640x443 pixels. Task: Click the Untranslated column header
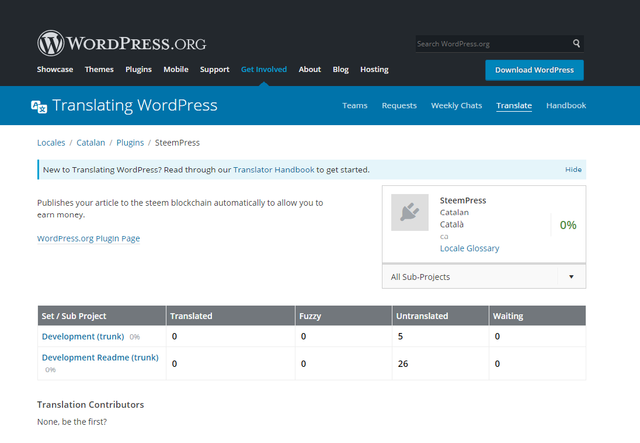(x=440, y=316)
